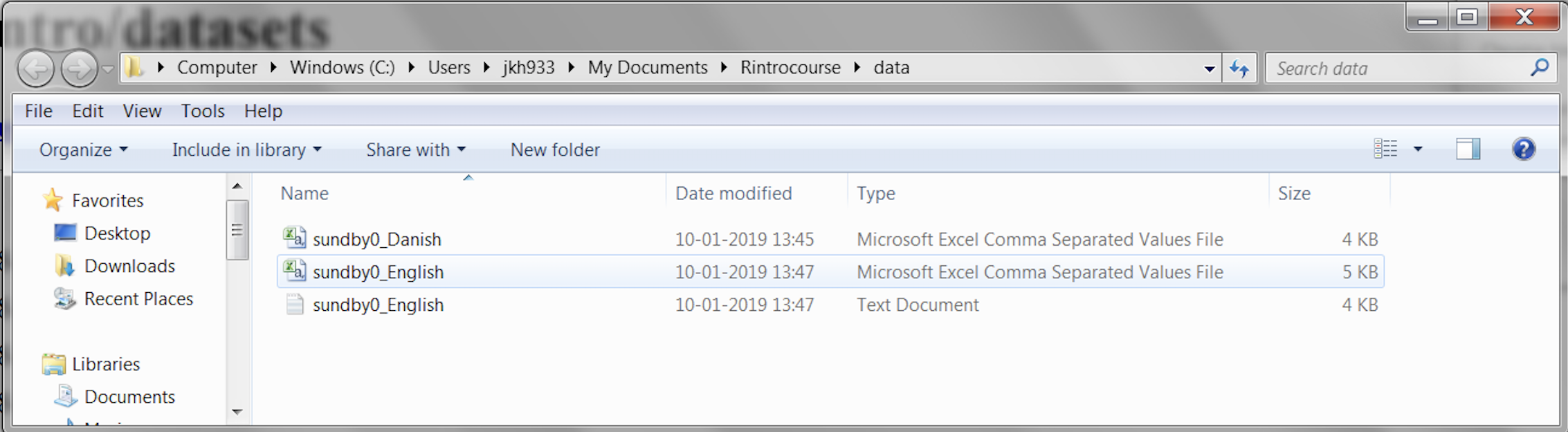Click the New folder button
Viewport: 1568px width, 432px height.
click(x=555, y=150)
